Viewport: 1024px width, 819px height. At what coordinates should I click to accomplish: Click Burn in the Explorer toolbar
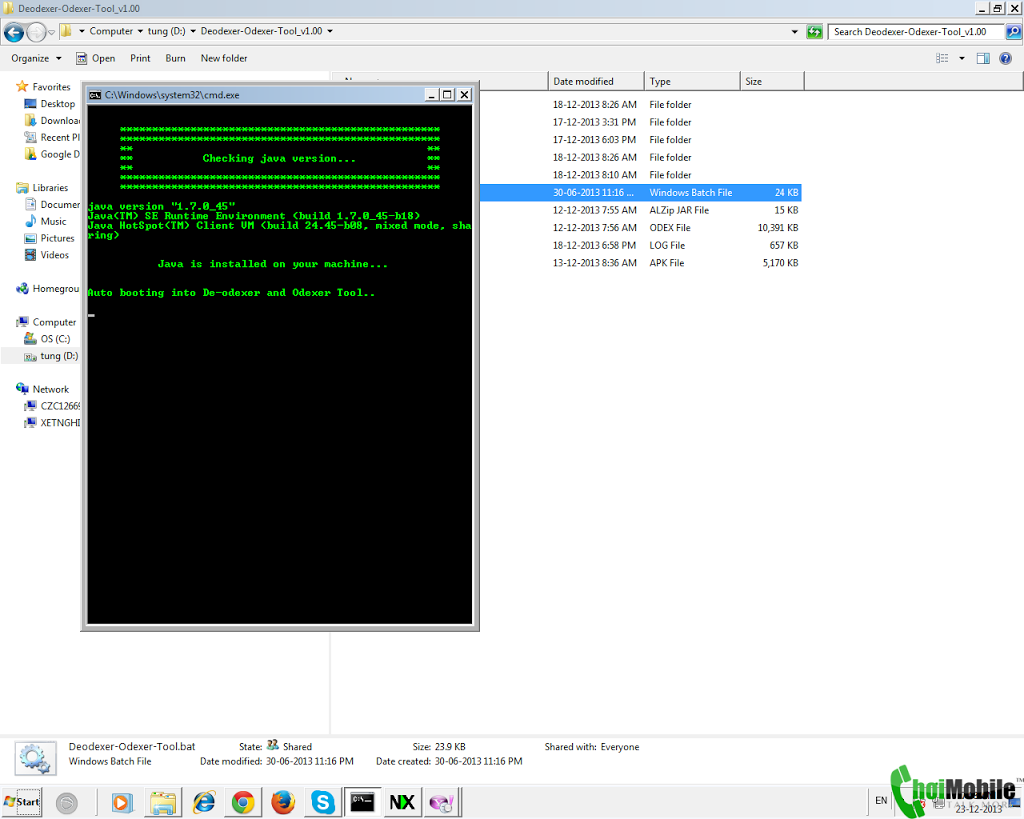pyautogui.click(x=175, y=58)
